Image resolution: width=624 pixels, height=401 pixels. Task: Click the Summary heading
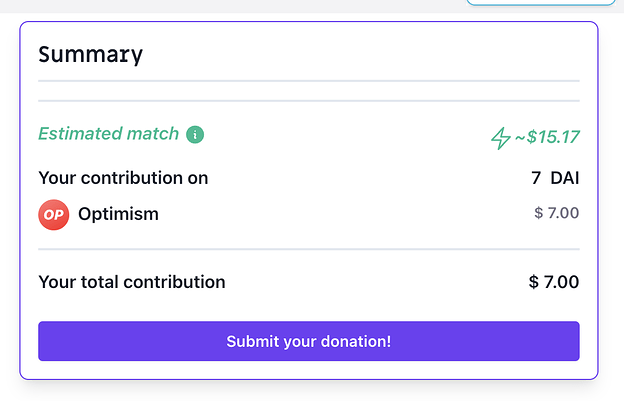pyautogui.click(x=90, y=55)
